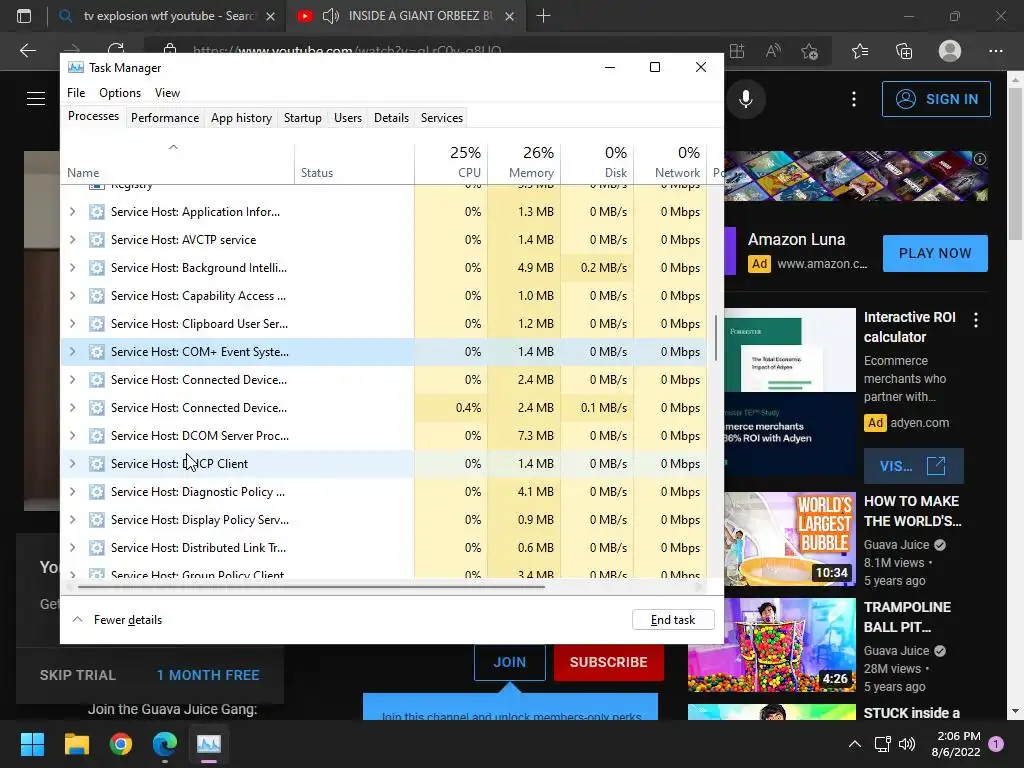Open YouTube settings three-dot menu

pyautogui.click(x=854, y=99)
